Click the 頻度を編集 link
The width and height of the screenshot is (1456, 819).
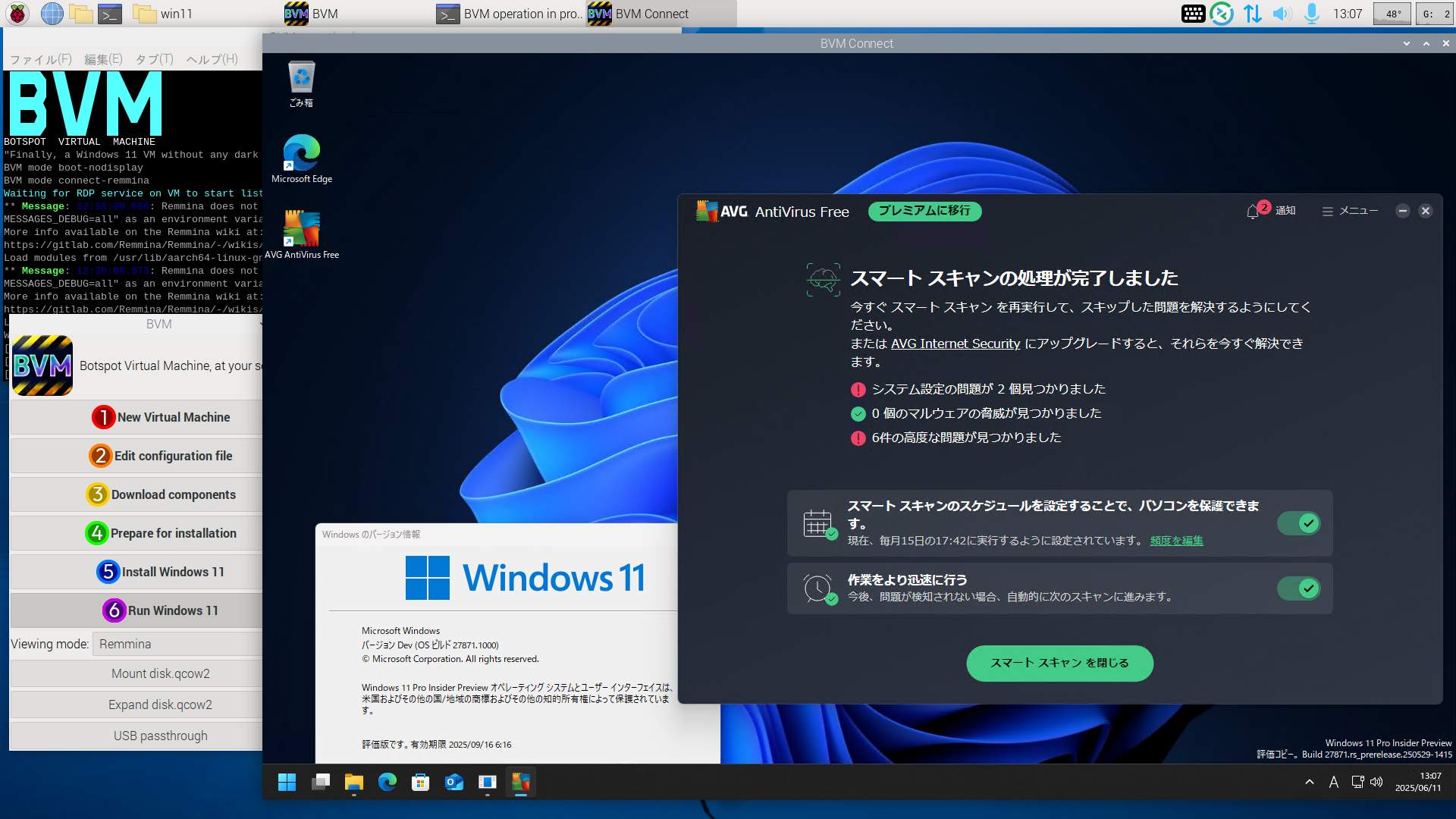pyautogui.click(x=1176, y=541)
